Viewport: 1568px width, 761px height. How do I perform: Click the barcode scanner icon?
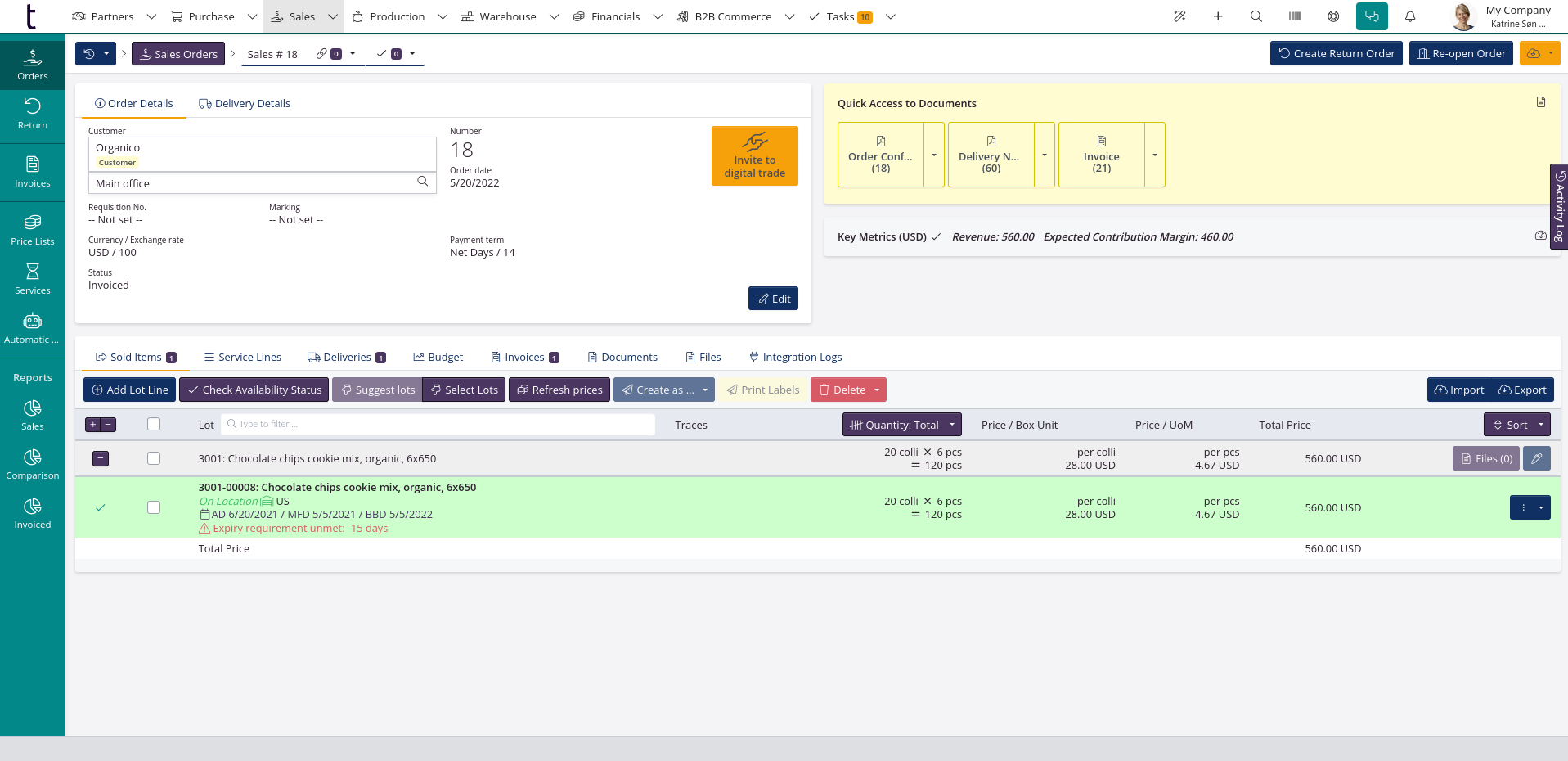[x=1294, y=16]
